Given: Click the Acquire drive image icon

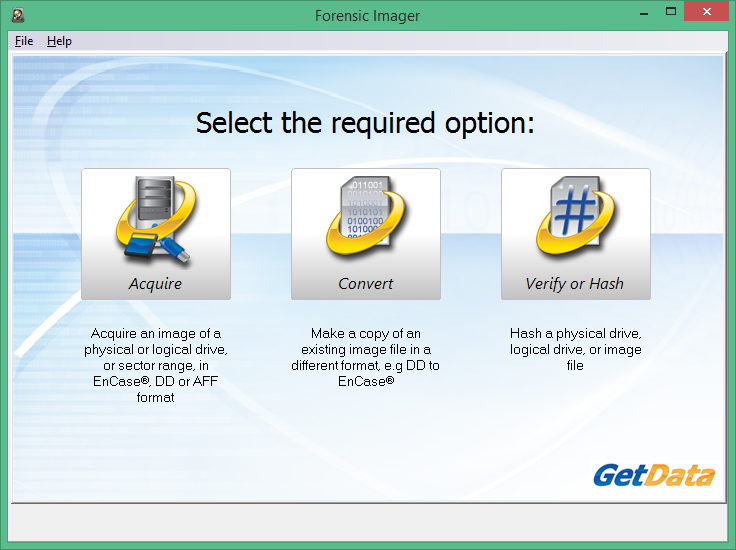Looking at the screenshot, I should [156, 221].
